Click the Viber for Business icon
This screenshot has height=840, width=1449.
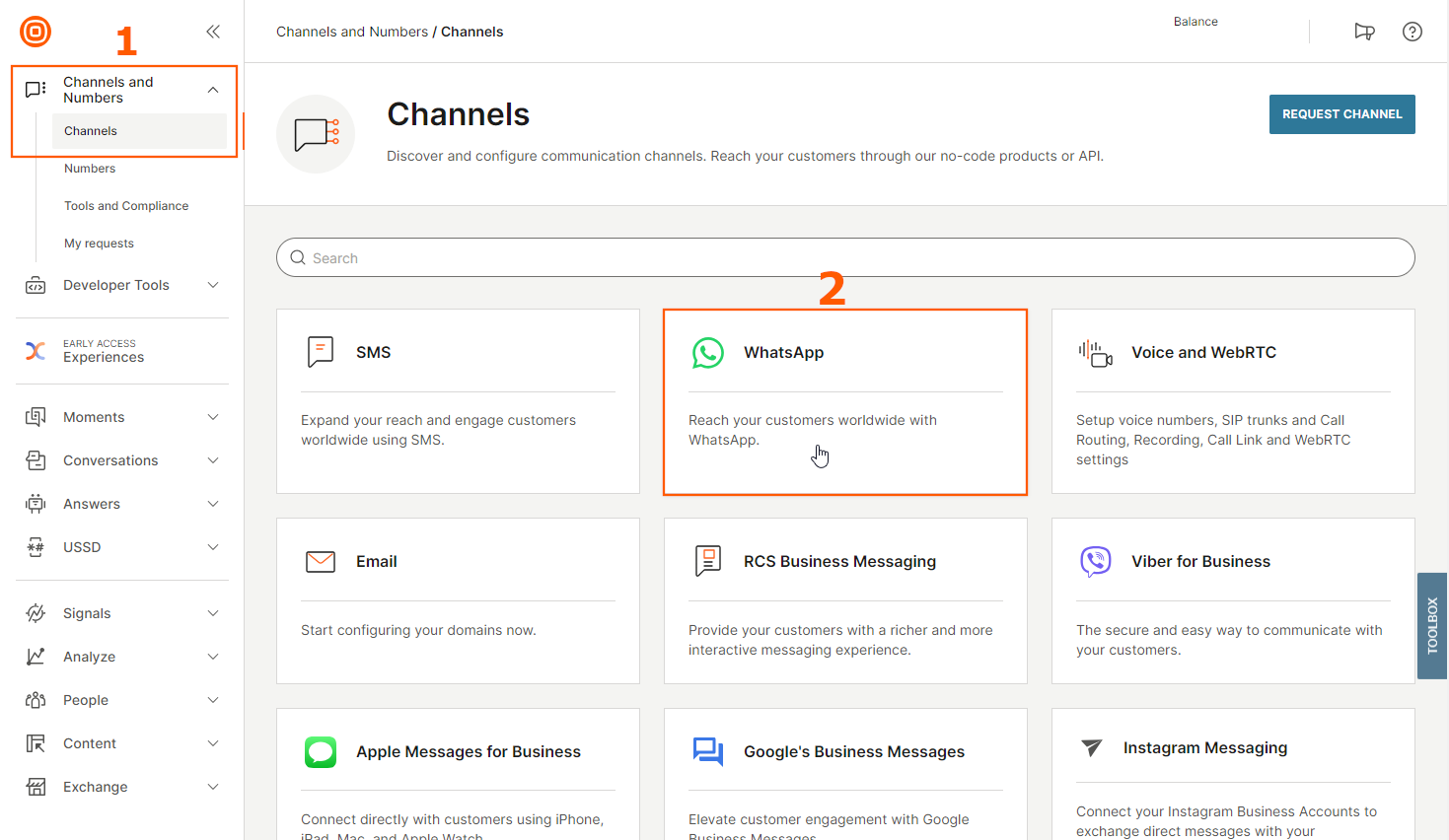(1095, 561)
